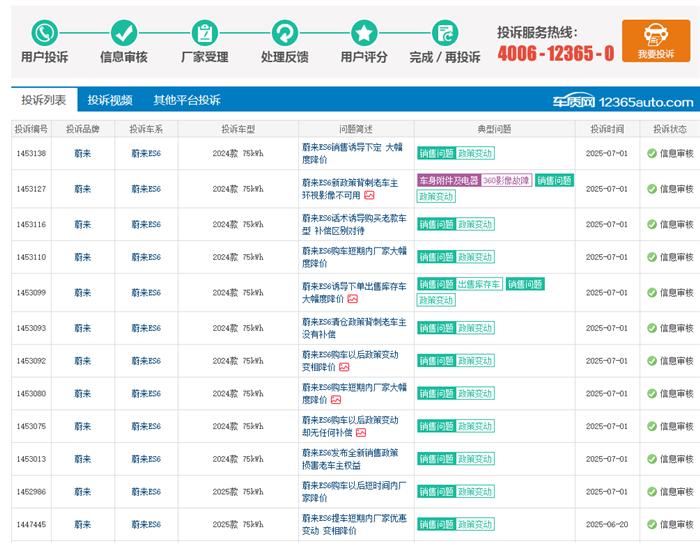Screen dimensions: 700x543
Task: Click the status check icon for complaint 1453138
Action: coord(652,153)
